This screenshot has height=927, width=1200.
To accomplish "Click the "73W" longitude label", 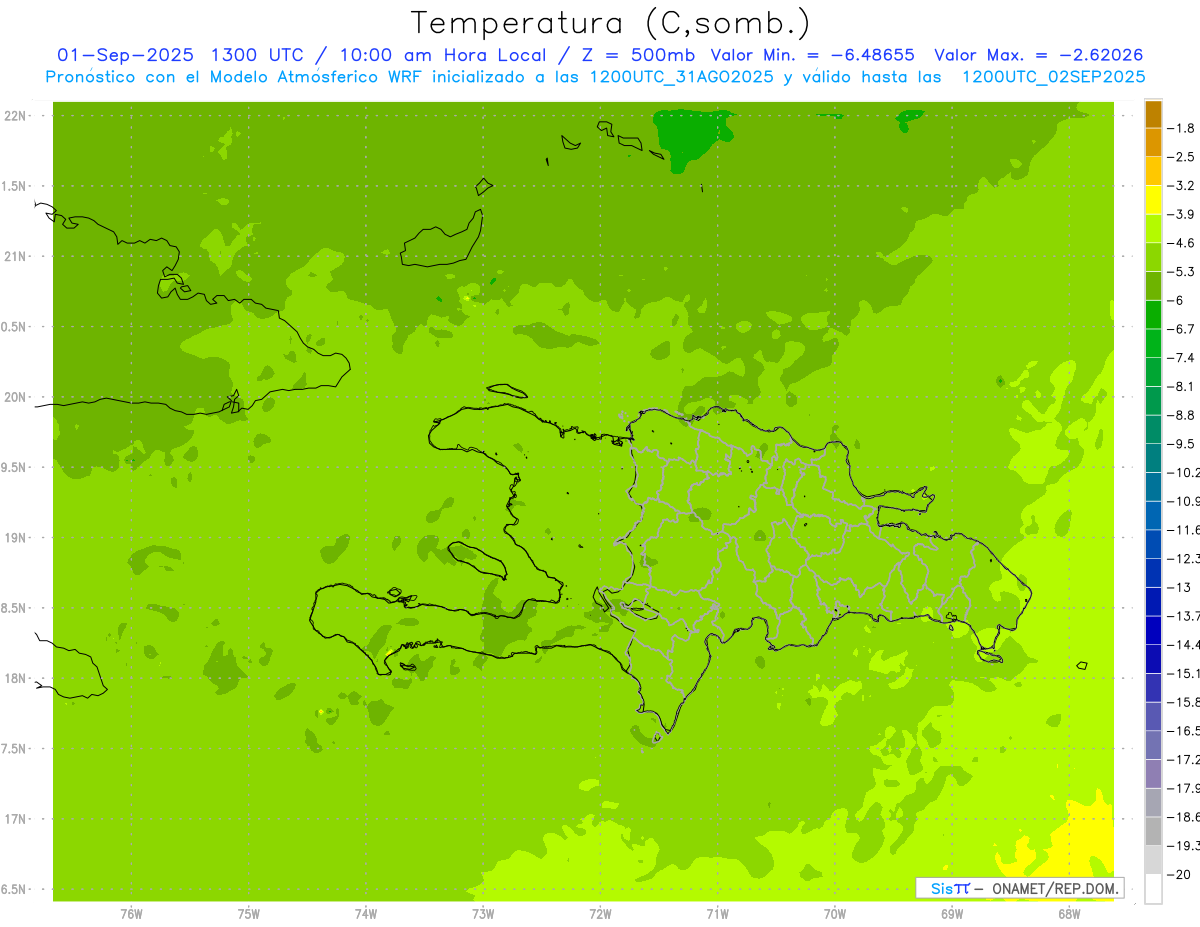I will coord(483,914).
